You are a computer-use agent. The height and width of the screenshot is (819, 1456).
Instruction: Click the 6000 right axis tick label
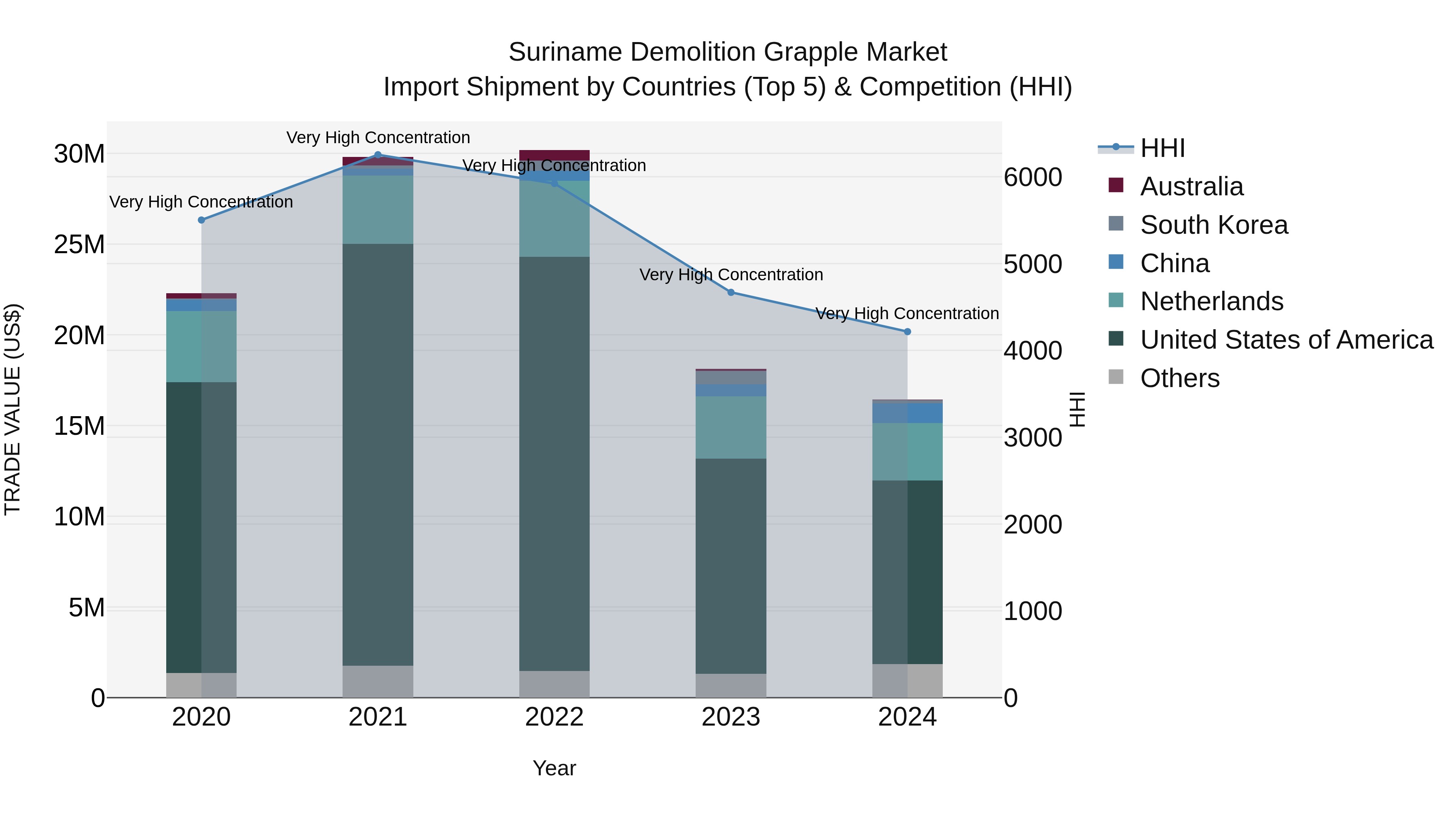[x=1033, y=178]
